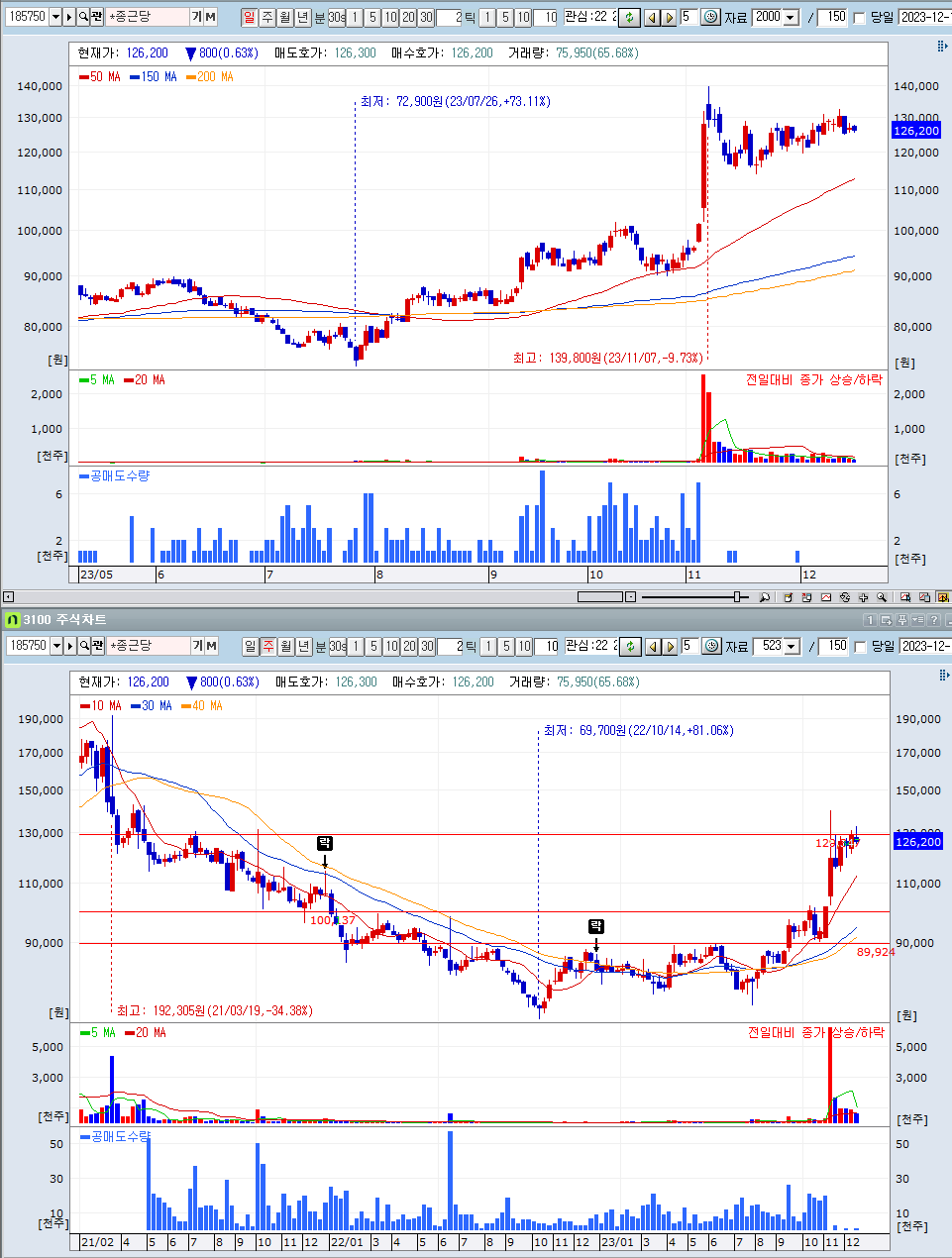Screen dimensions: 952x1258
Task: Enable the 당일 checkbox in upper chart toolbar
Action: 859,17
